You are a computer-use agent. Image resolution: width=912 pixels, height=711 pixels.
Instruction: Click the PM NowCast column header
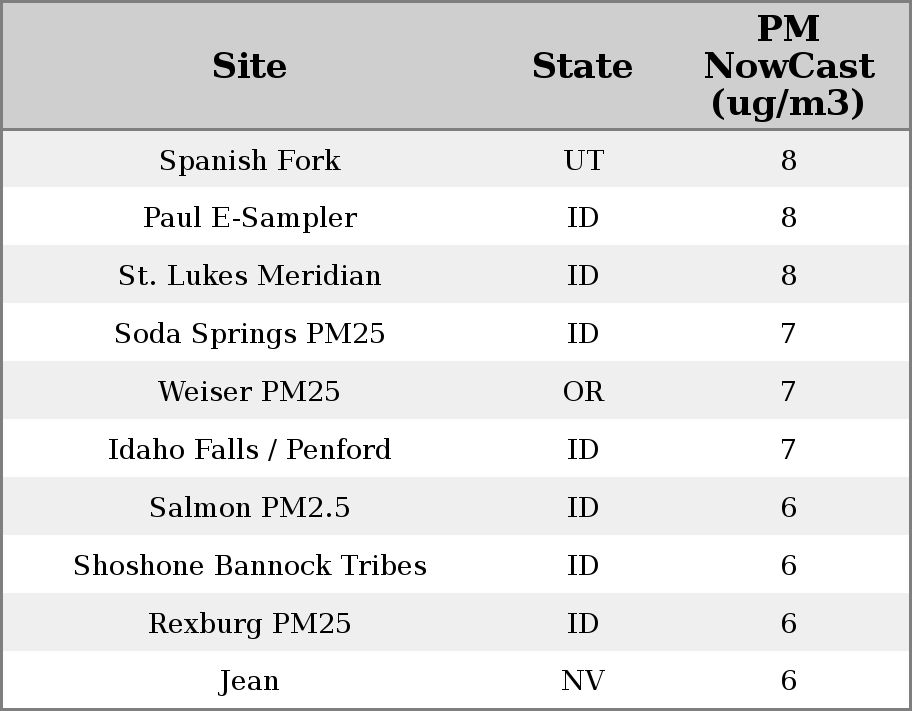(x=788, y=66)
